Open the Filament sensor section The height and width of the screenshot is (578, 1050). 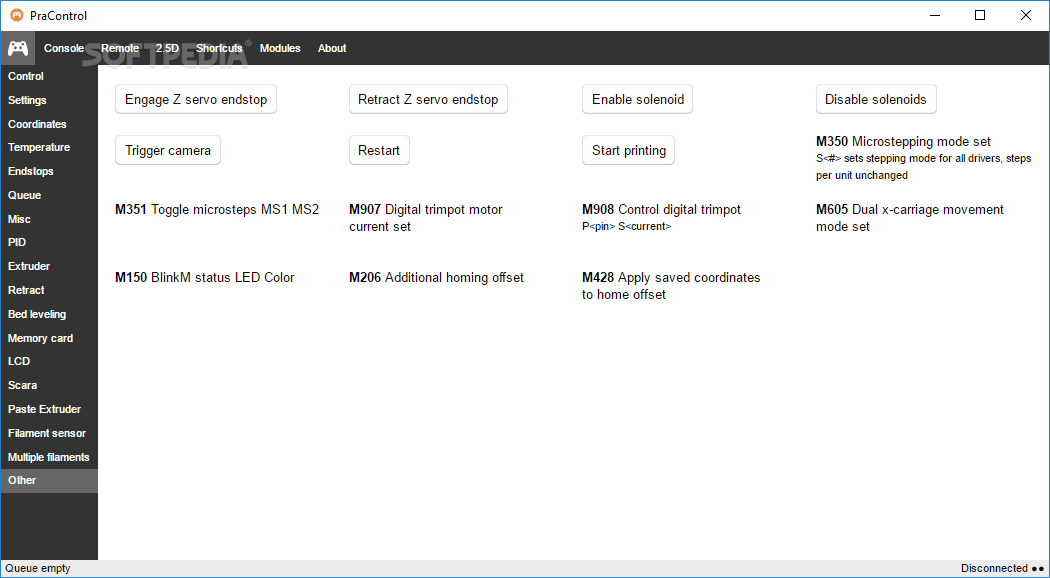coord(50,433)
